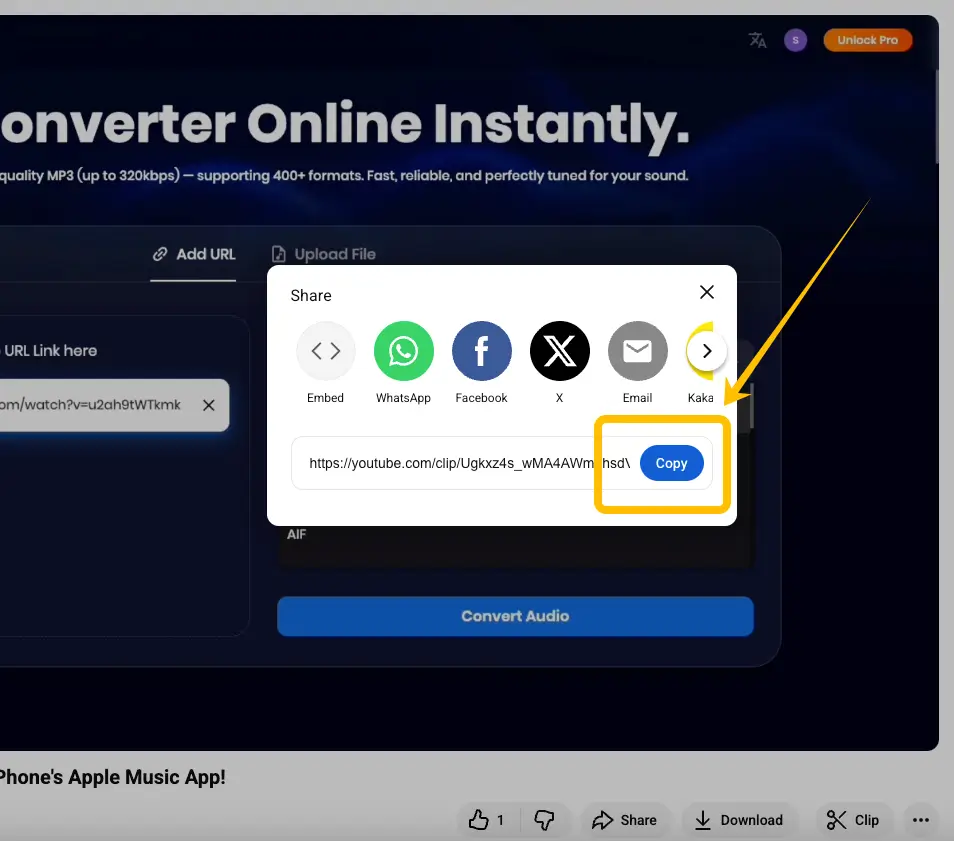
Task: Click the Convert Audio button
Action: (x=515, y=616)
